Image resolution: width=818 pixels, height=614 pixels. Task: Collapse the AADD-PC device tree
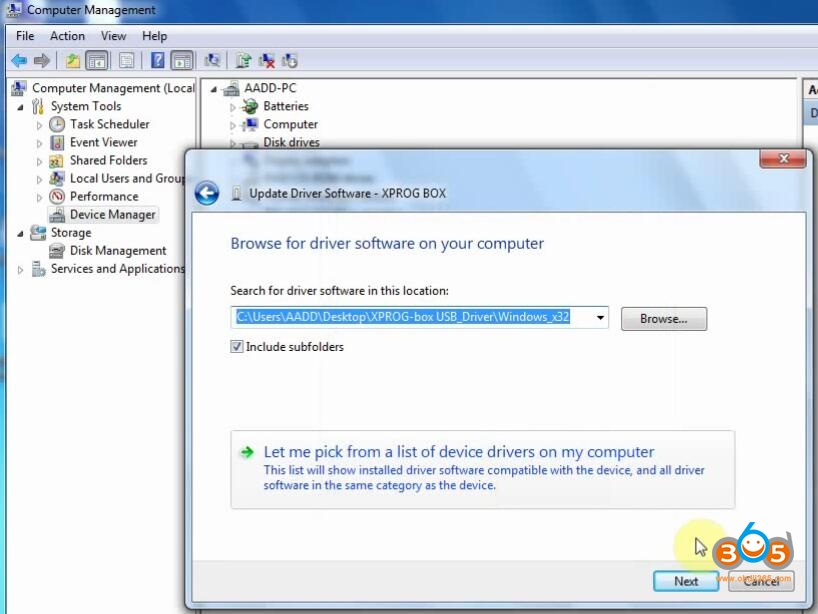coord(213,90)
